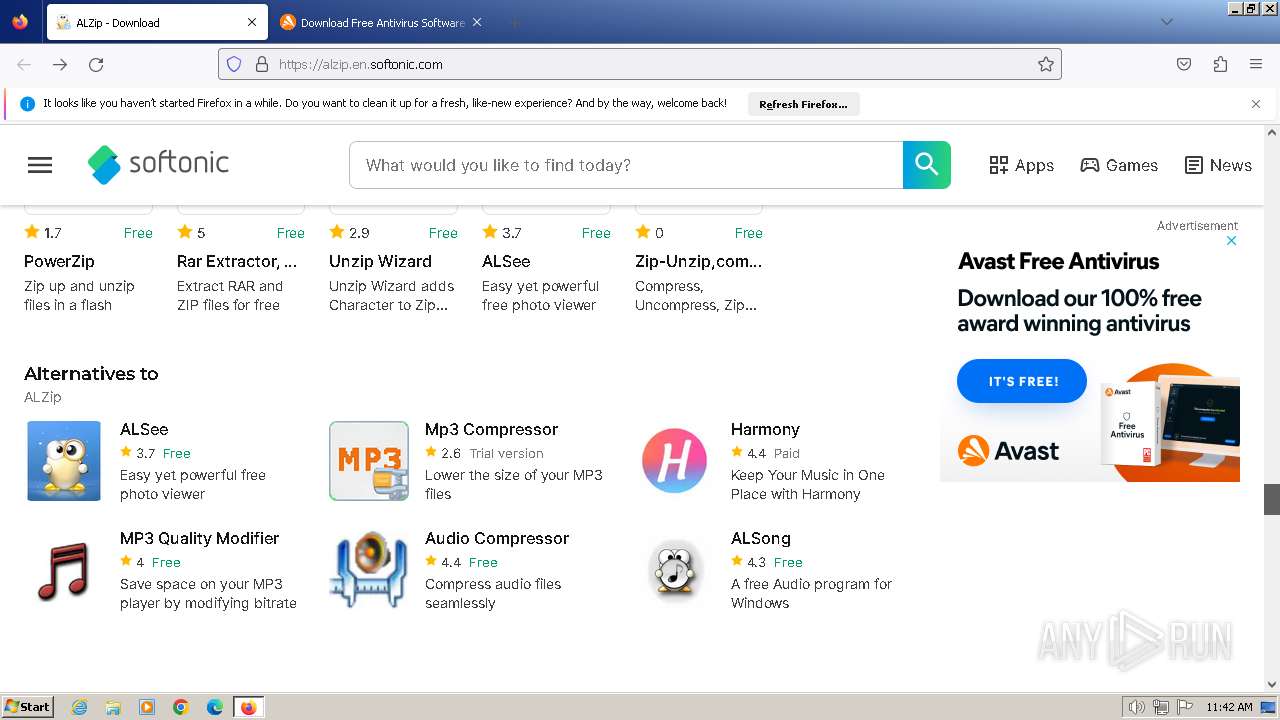Open File Explorer from taskbar

pos(113,707)
